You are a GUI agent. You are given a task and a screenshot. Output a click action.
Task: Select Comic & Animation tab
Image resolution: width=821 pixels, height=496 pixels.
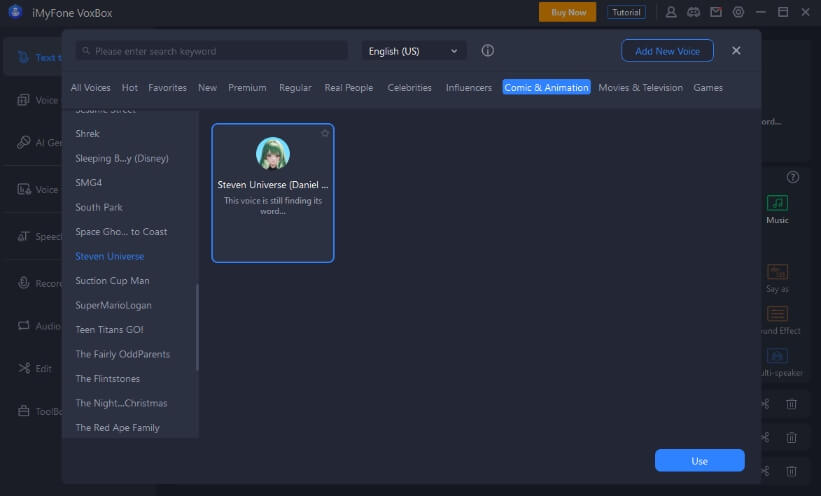[x=546, y=87]
